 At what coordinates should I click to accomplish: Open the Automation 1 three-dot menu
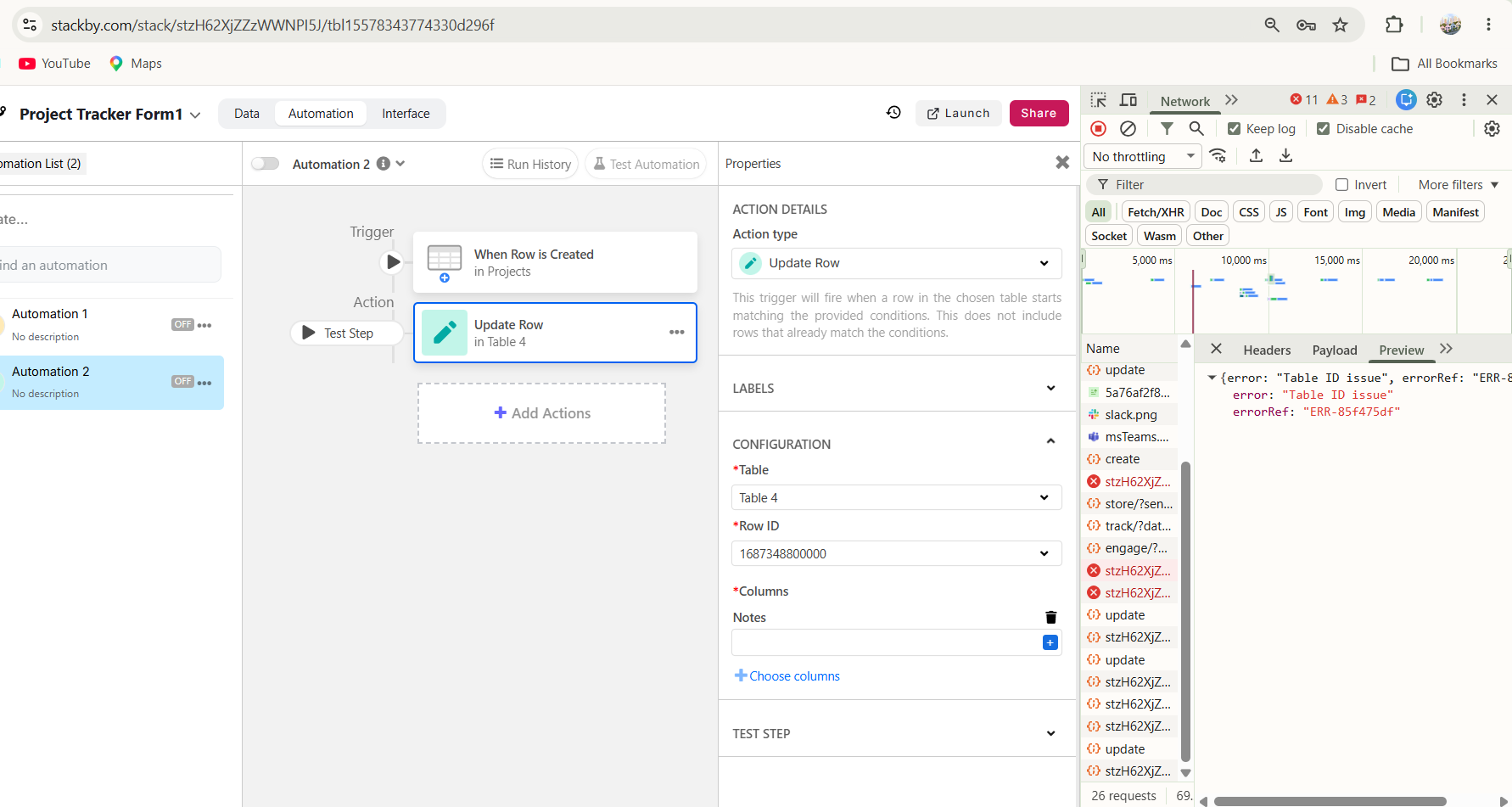coord(204,325)
